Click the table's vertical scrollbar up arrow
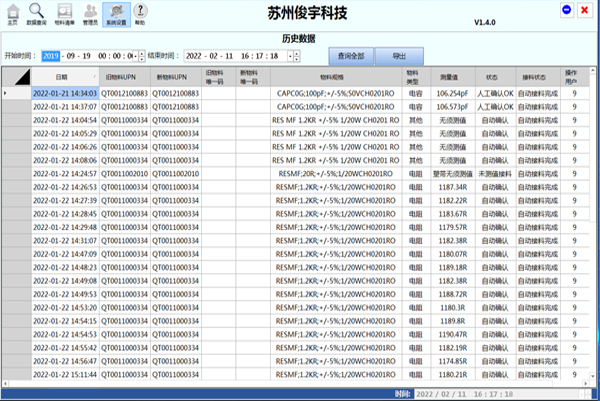Image resolution: width=600 pixels, height=401 pixels. point(593,71)
